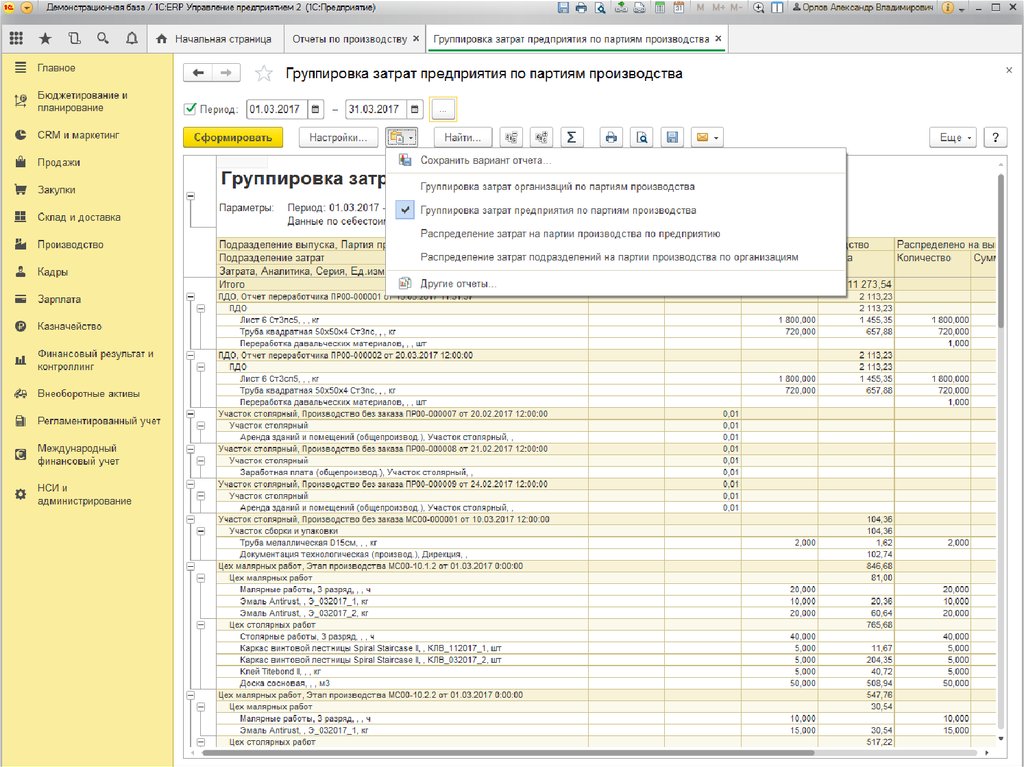Open the envelope send dropdown

pyautogui.click(x=707, y=138)
